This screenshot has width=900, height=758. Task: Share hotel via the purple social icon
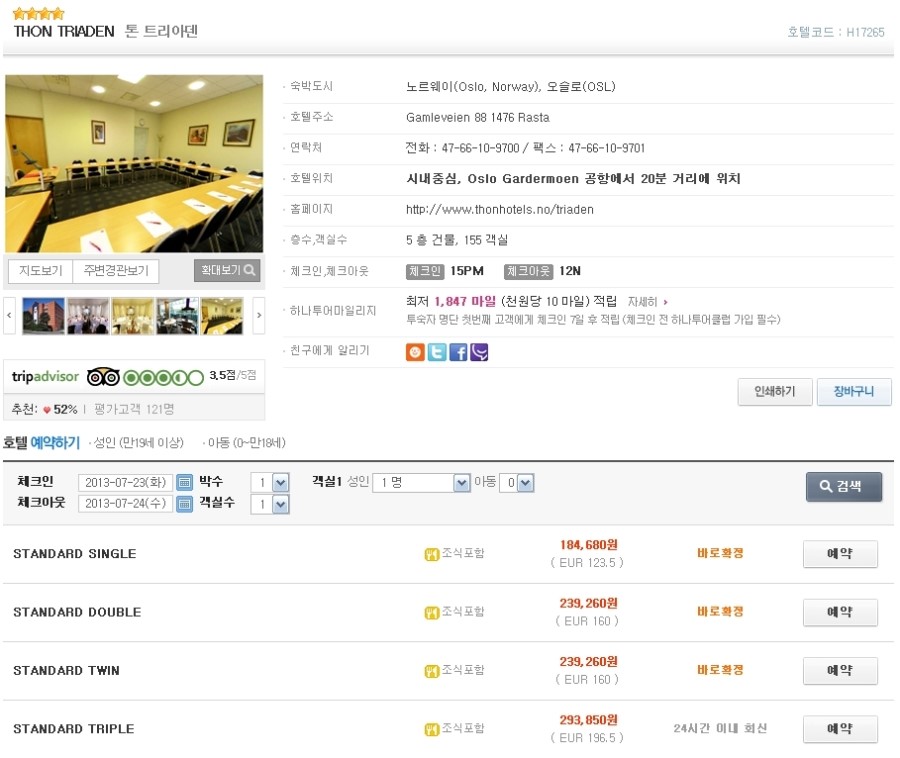[479, 352]
